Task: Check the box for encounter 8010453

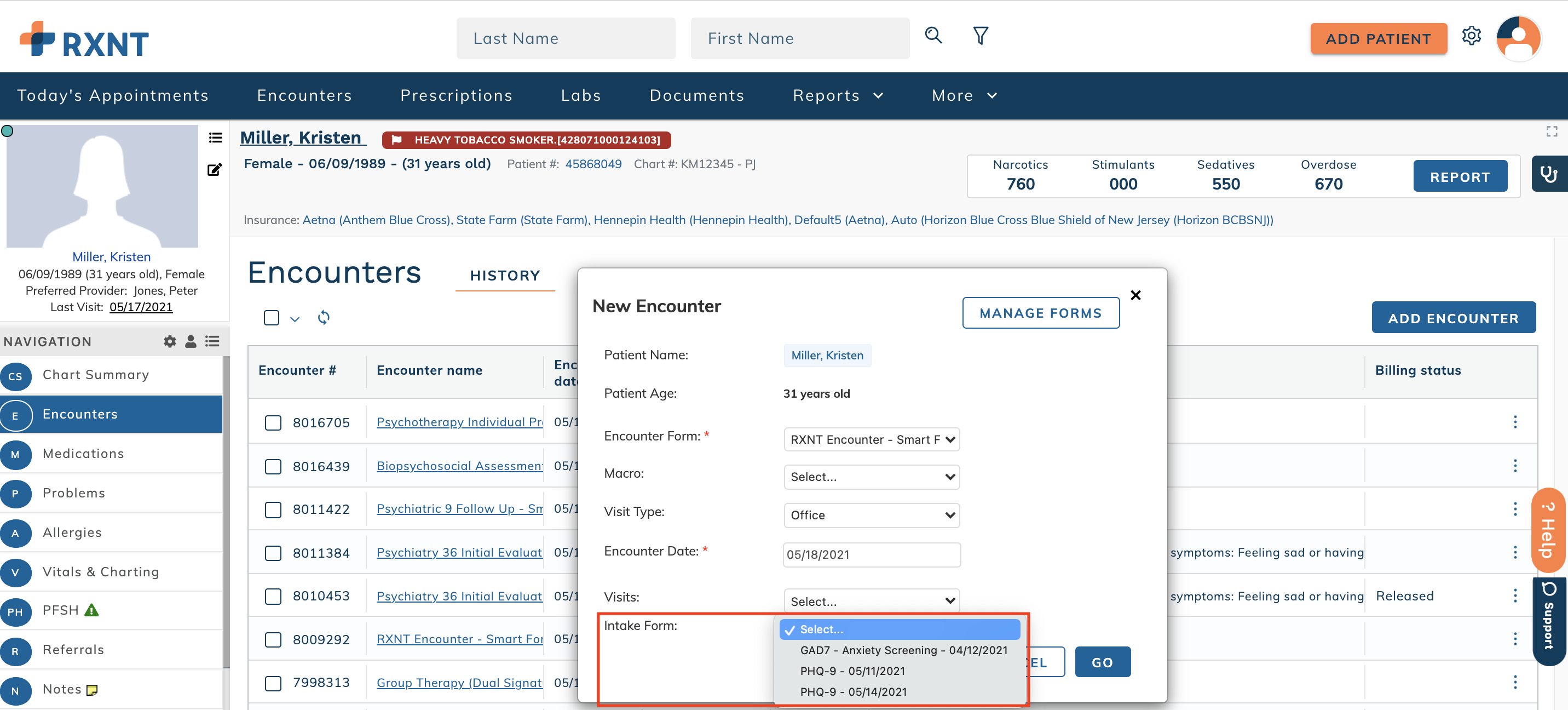Action: tap(273, 596)
